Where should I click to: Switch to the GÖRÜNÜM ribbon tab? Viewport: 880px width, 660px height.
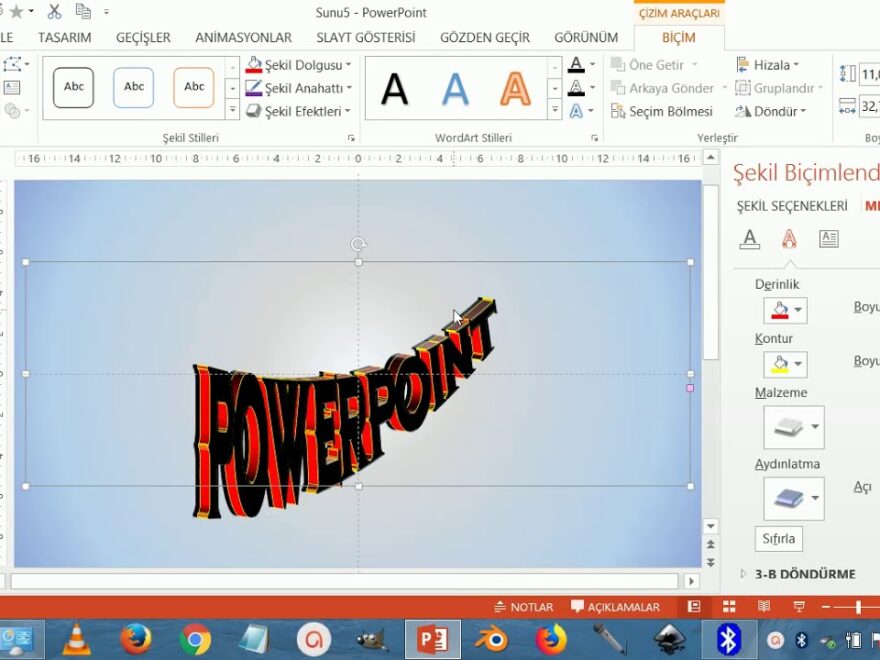coord(586,38)
